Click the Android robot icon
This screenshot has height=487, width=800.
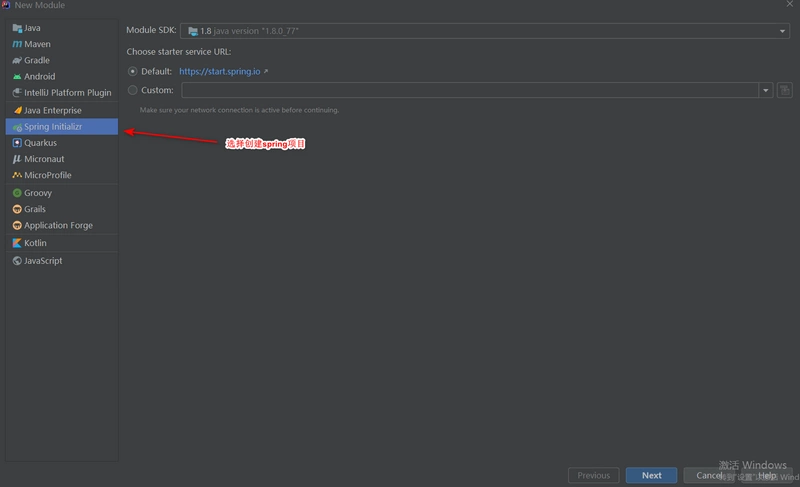coord(17,76)
